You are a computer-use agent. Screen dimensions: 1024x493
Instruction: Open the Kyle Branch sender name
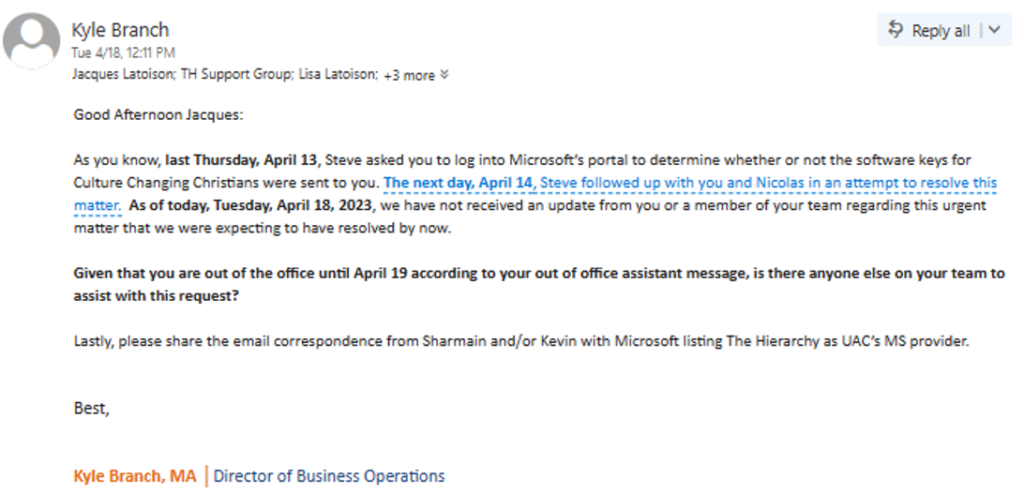coord(120,29)
